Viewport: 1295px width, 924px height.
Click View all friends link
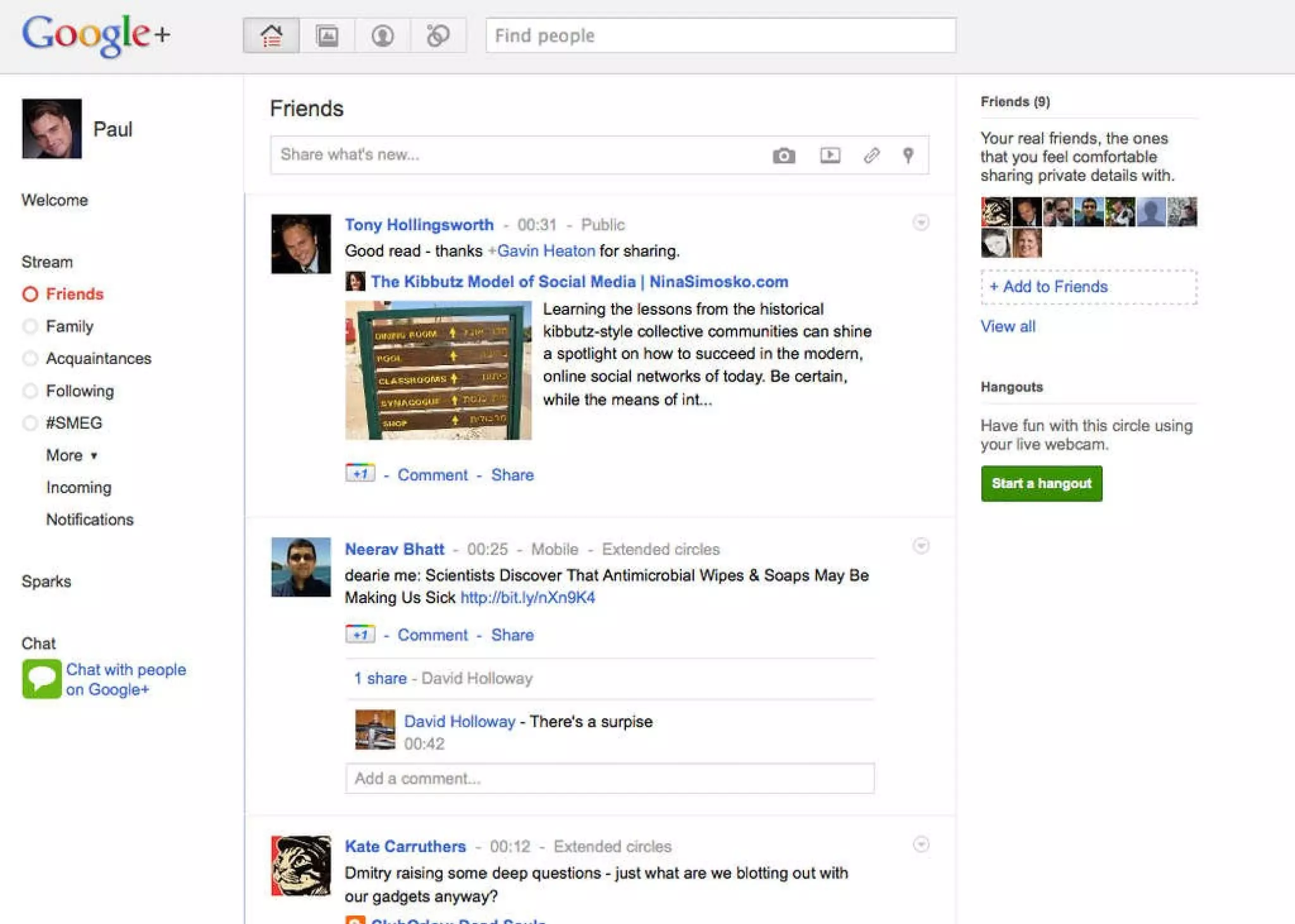1008,327
